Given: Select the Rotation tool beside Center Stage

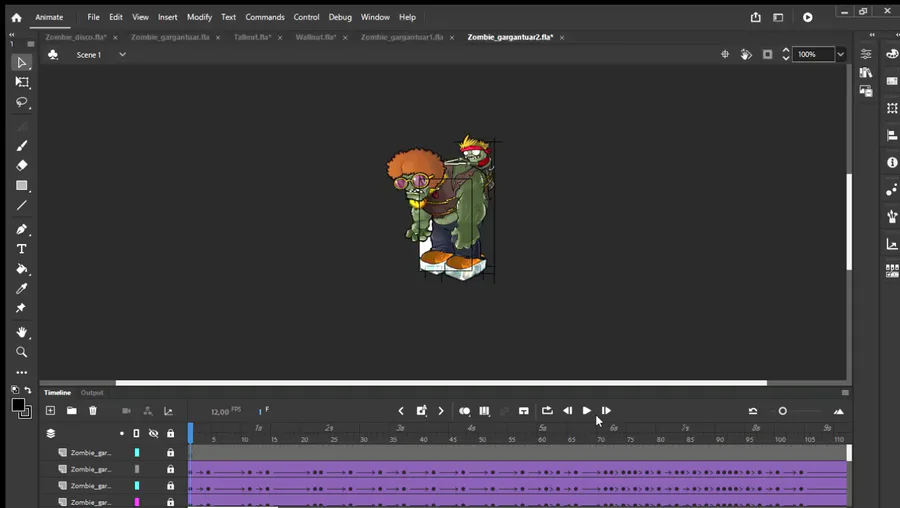Looking at the screenshot, I should pyautogui.click(x=746, y=55).
